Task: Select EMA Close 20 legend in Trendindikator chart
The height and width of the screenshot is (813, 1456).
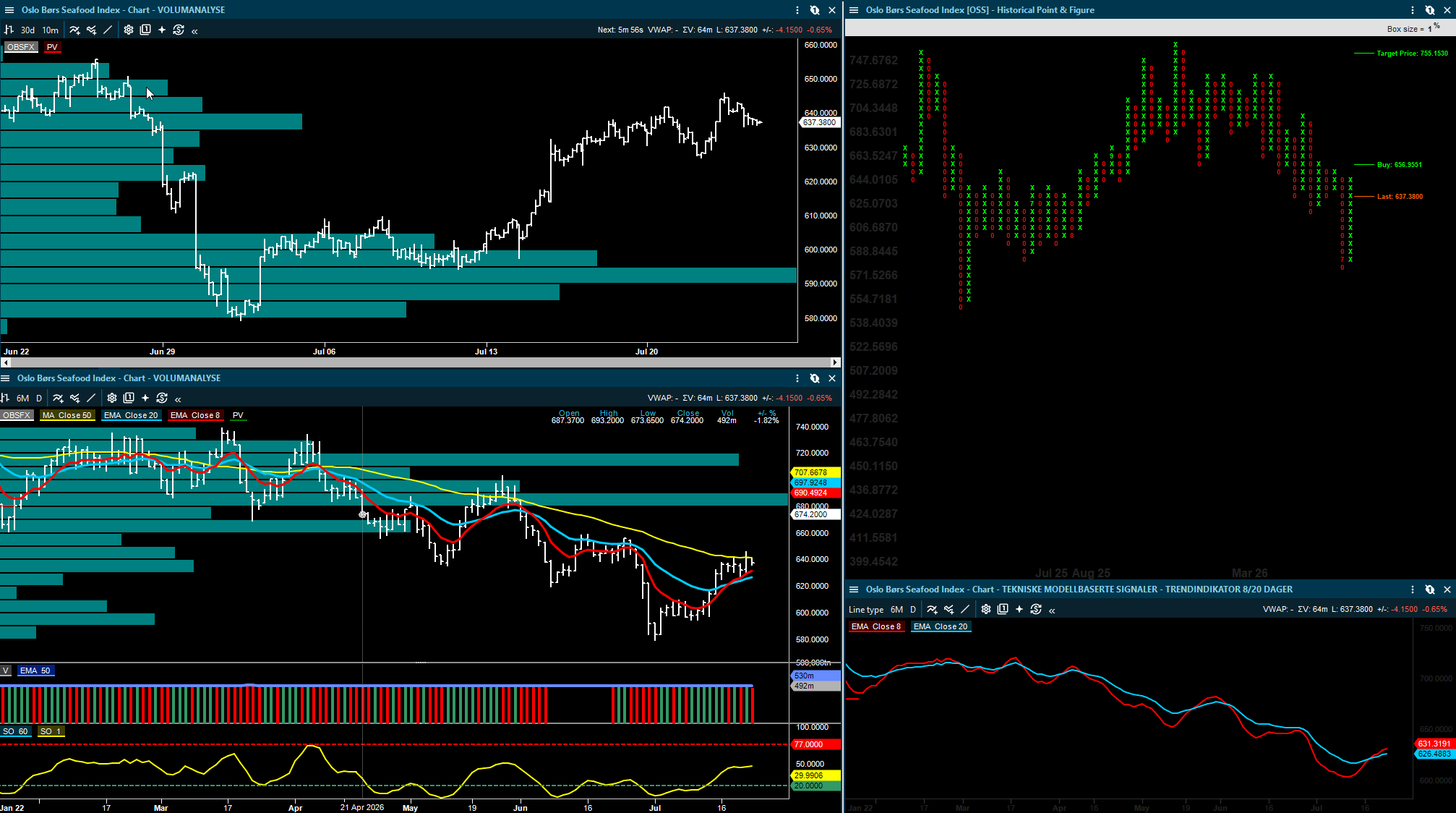Action: click(x=941, y=626)
